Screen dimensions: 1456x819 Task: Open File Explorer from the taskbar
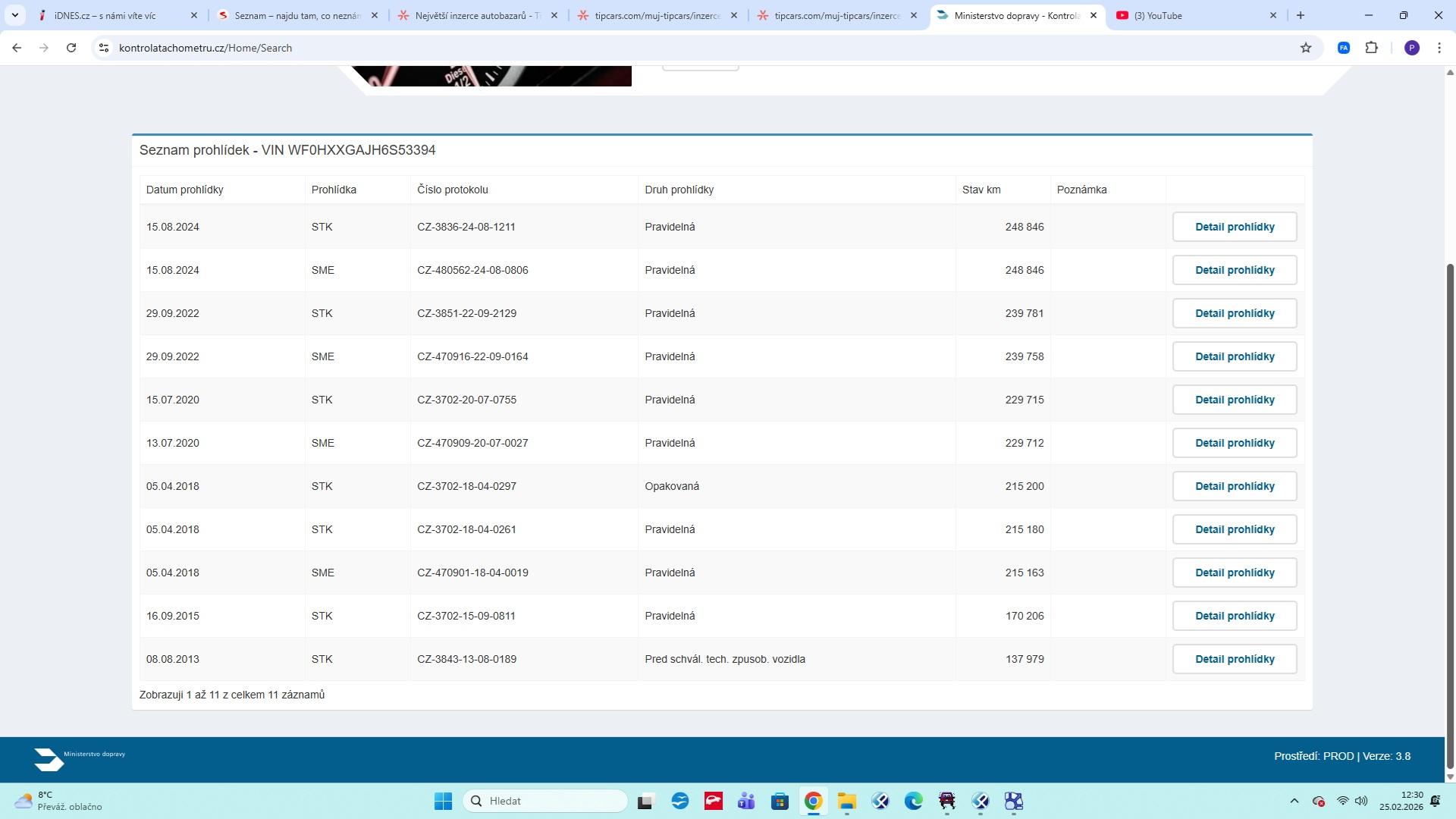[846, 801]
